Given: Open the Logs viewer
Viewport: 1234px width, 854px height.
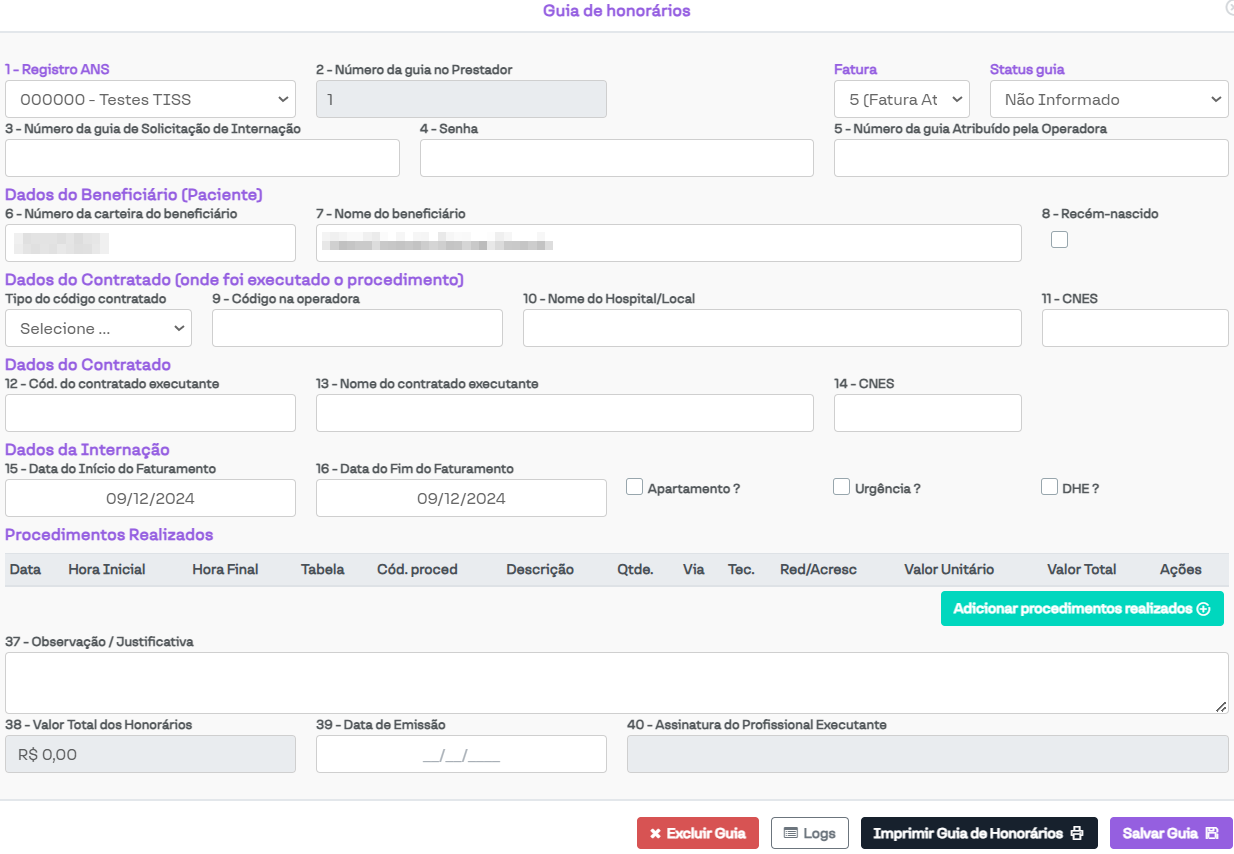Looking at the screenshot, I should tap(809, 833).
